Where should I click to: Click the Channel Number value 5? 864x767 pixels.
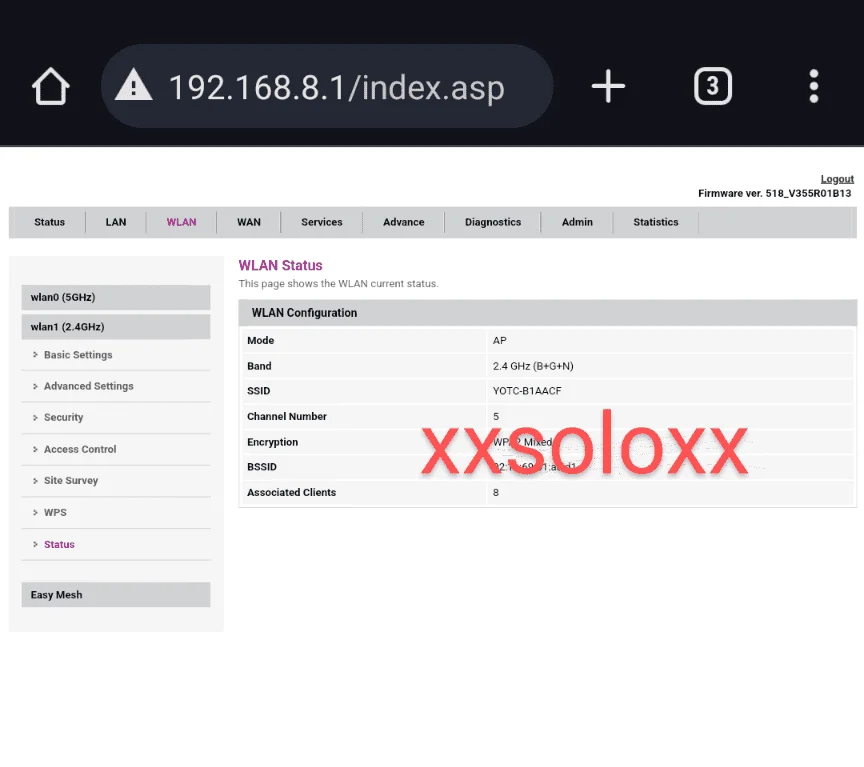coord(496,417)
